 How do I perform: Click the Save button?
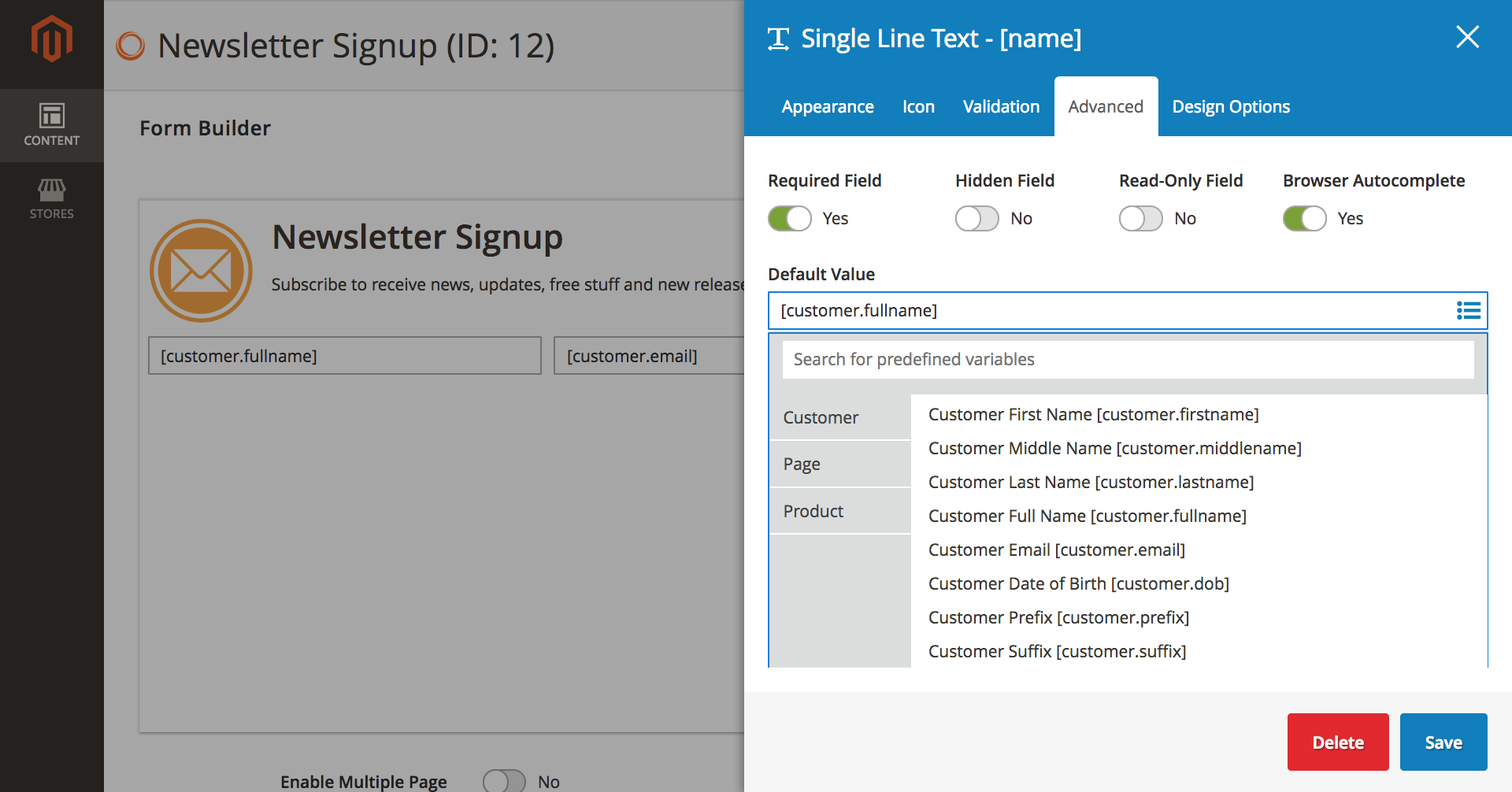(1443, 742)
